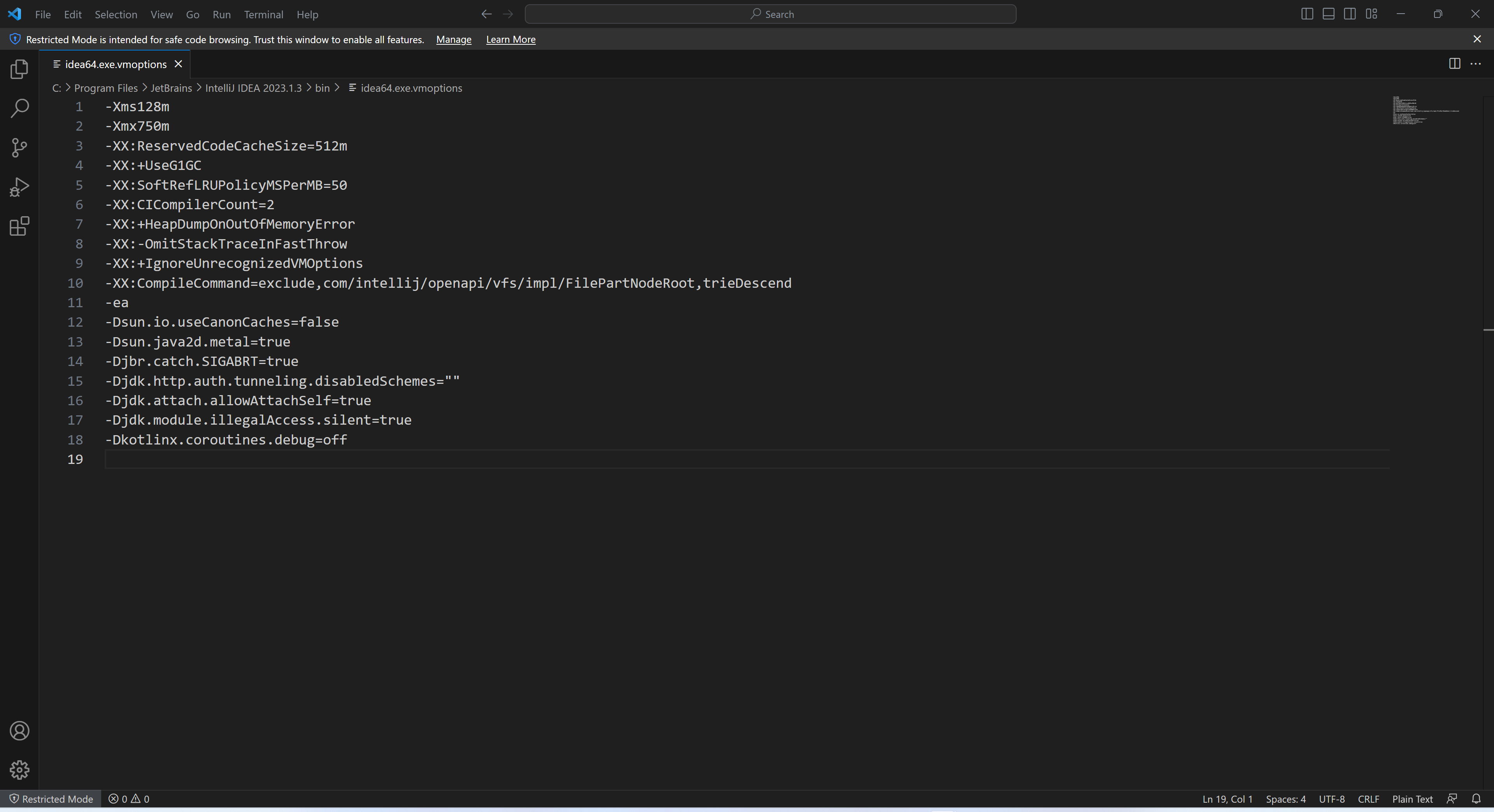Open the Help menu
The height and width of the screenshot is (812, 1494).
tap(307, 14)
